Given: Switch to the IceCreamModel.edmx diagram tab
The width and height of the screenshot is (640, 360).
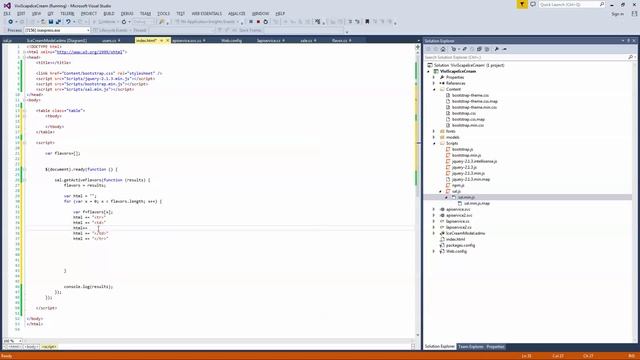Looking at the screenshot, I should click(x=57, y=40).
